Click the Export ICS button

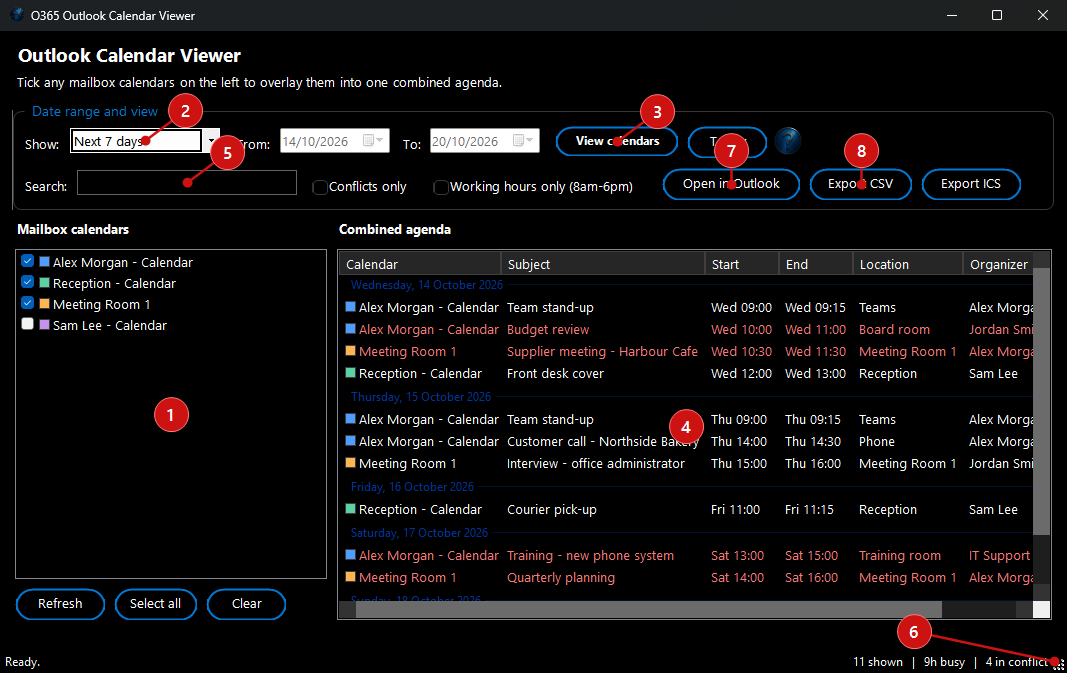971,184
